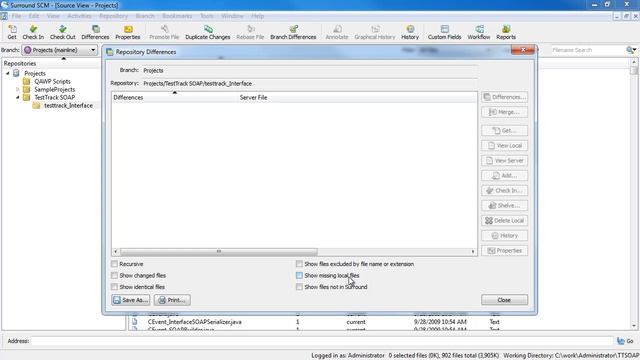Image resolution: width=640 pixels, height=360 pixels.
Task: Click in the Filename Search field
Action: pyautogui.click(x=587, y=50)
